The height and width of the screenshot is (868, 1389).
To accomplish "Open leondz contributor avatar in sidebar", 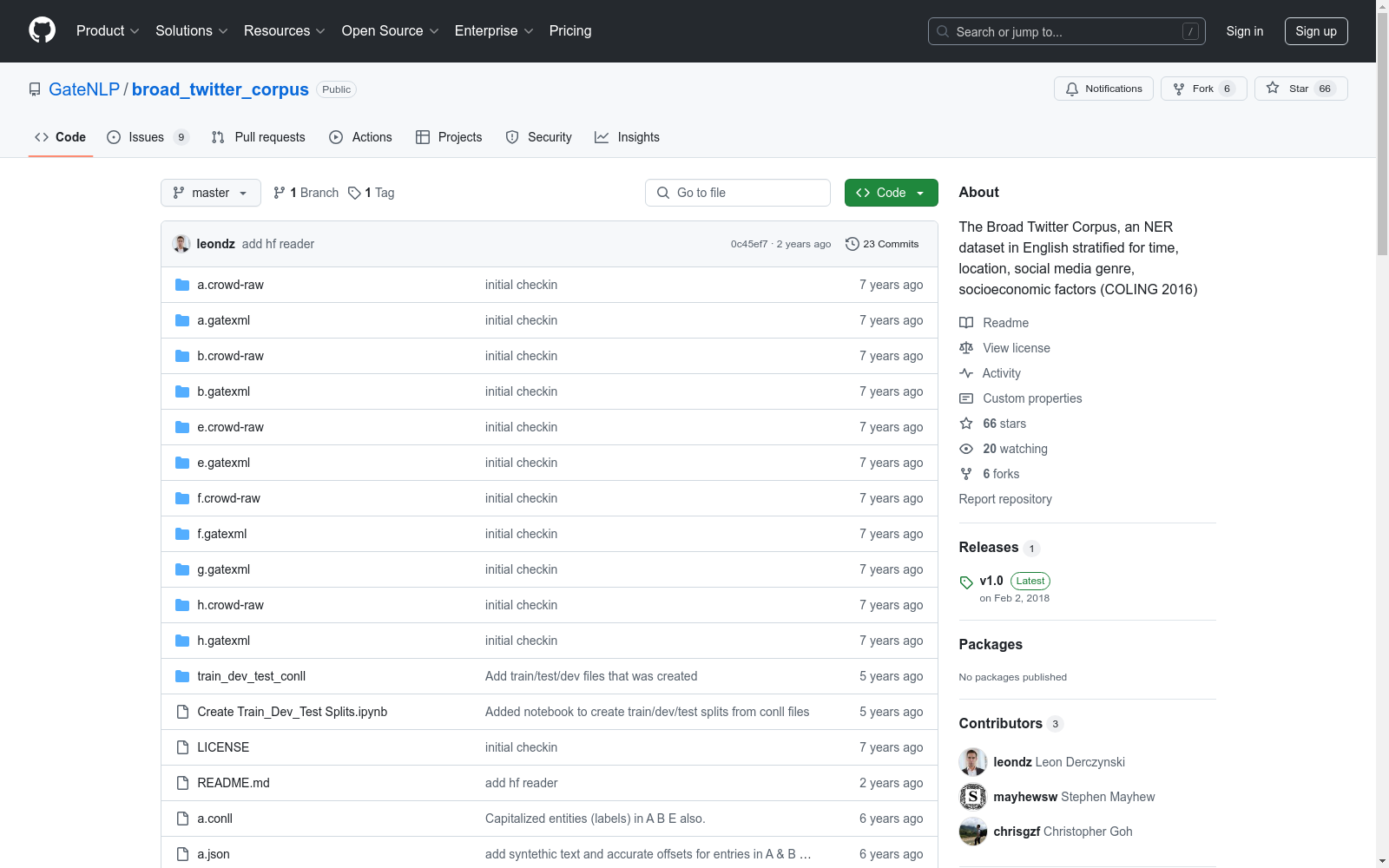I will (973, 762).
